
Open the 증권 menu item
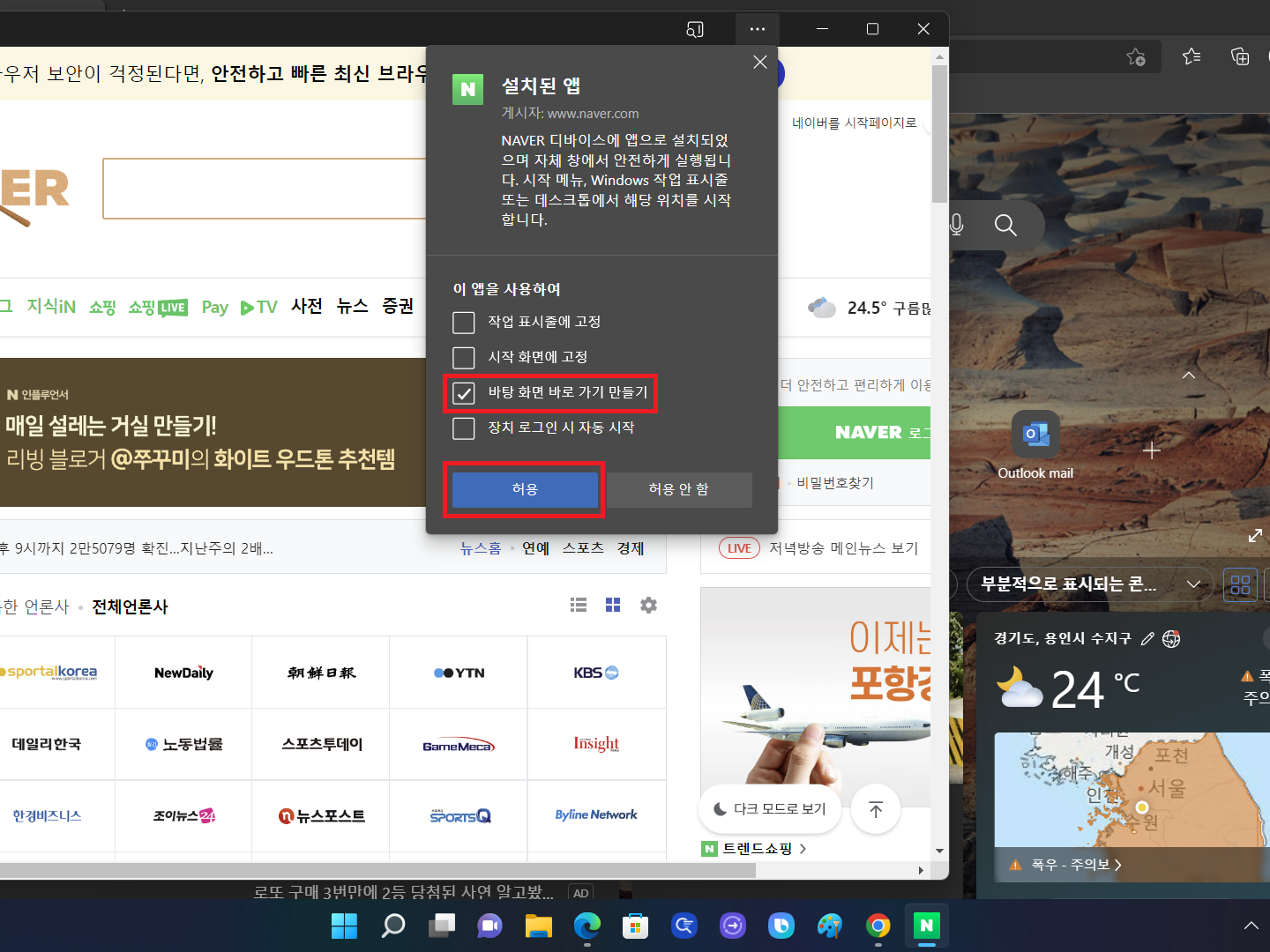coord(398,306)
